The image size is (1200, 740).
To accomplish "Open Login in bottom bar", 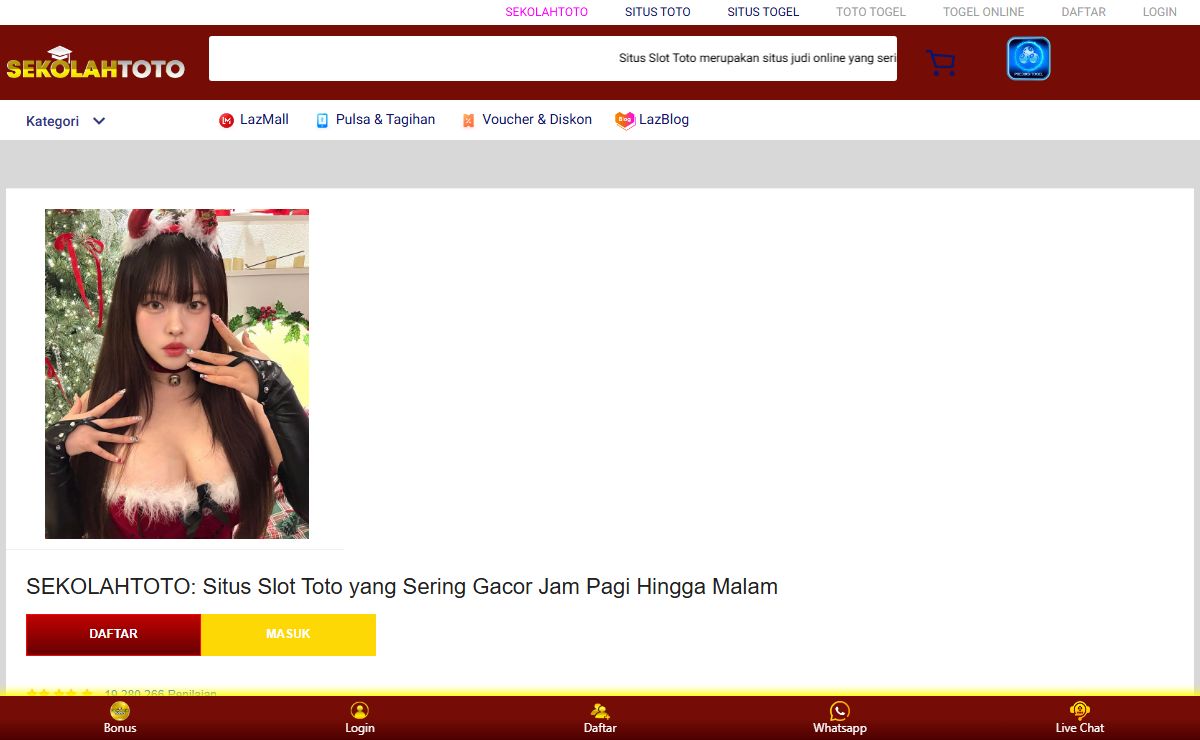I will coord(360,718).
